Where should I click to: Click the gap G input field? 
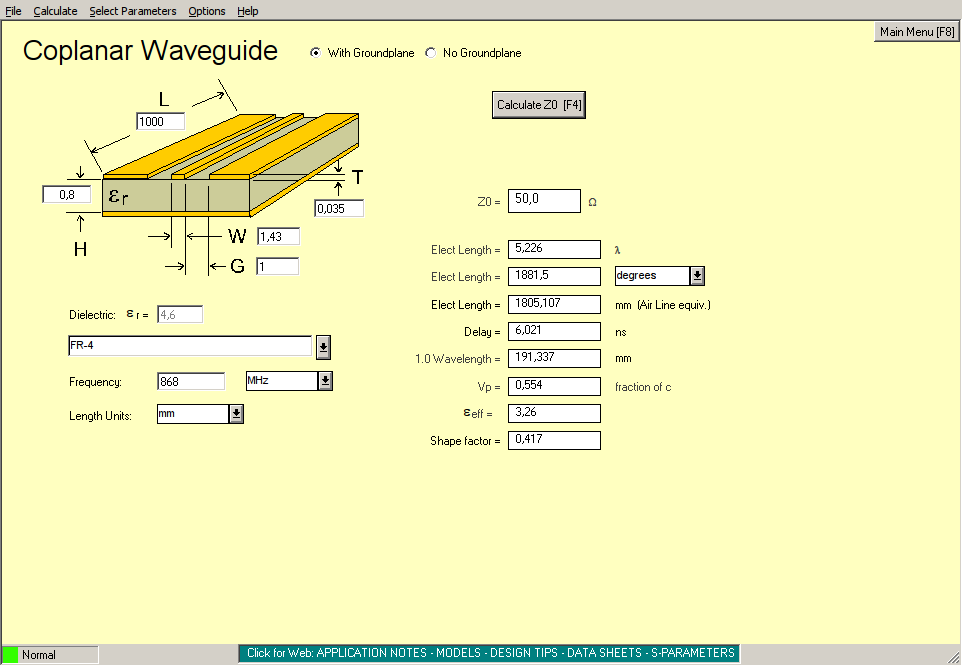[278, 267]
